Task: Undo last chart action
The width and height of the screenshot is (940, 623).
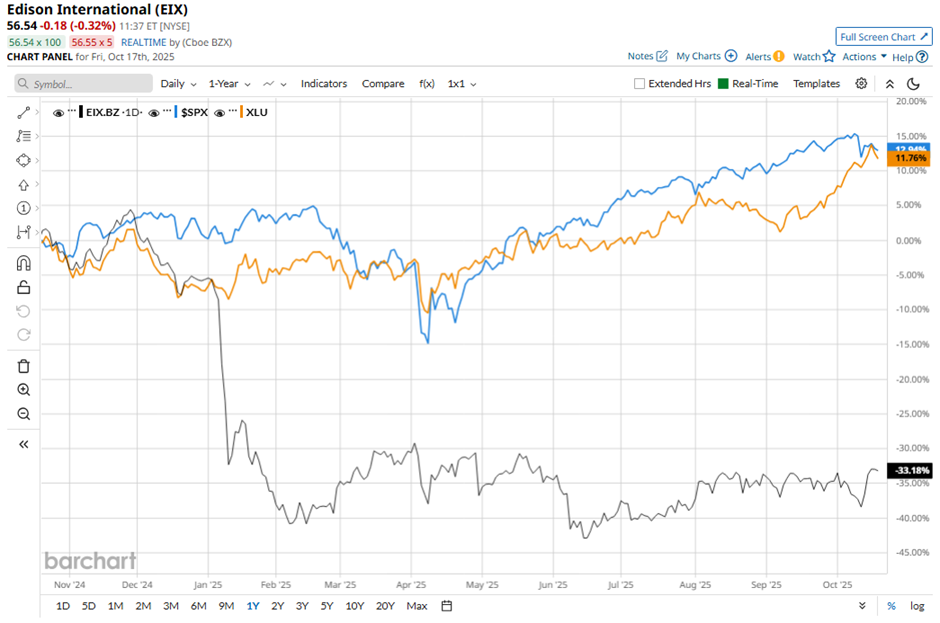Action: 23,311
